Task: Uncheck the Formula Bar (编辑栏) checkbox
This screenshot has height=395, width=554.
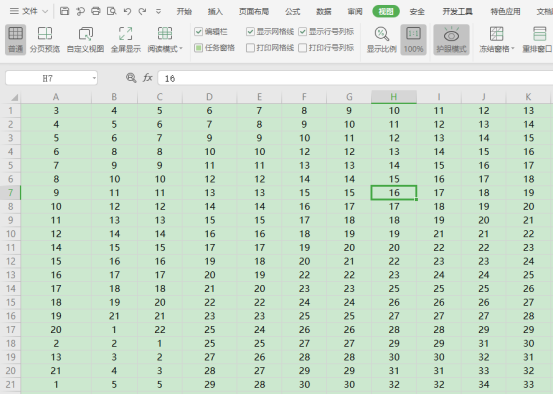Action: [199, 32]
